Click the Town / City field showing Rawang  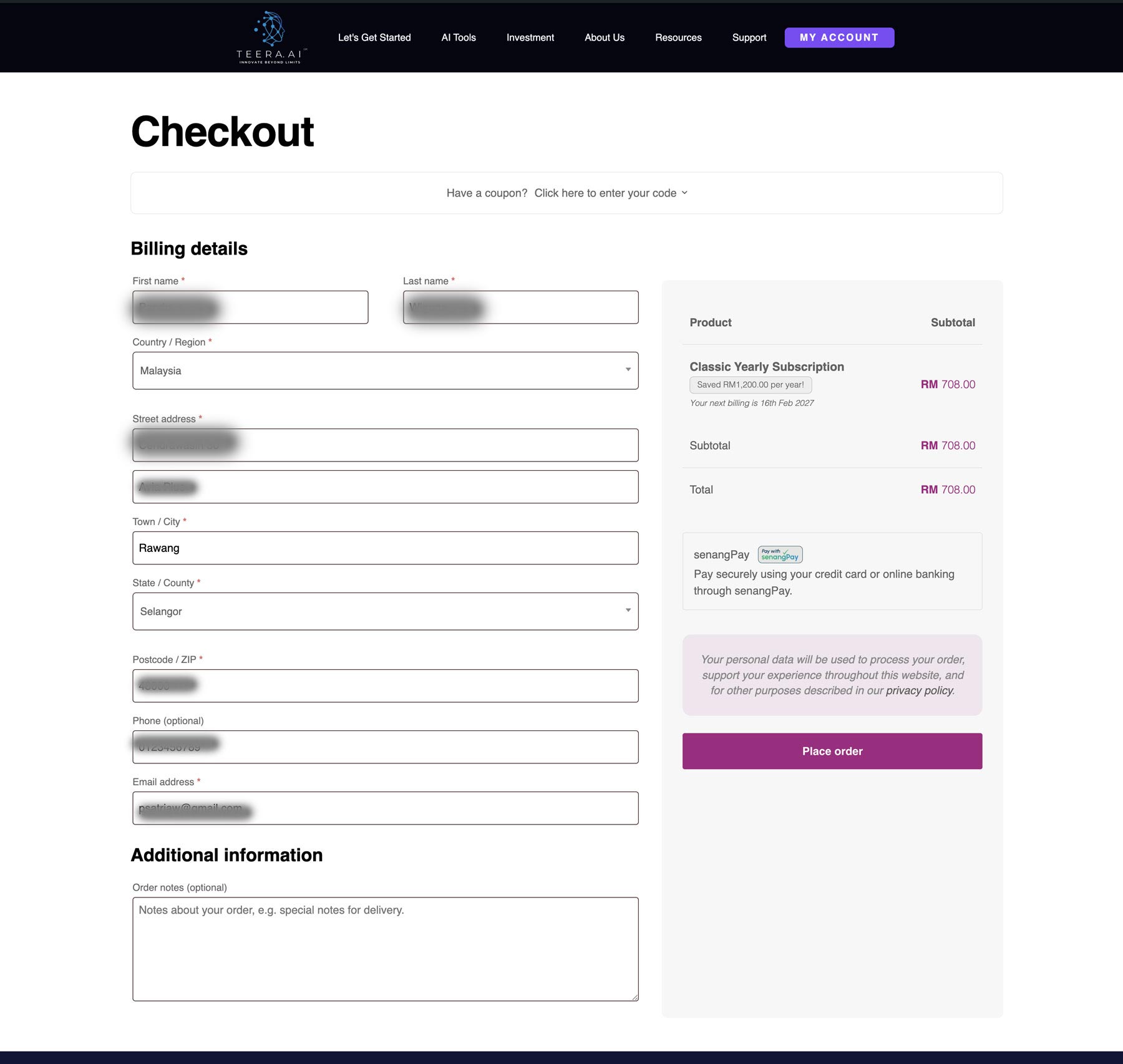coord(385,548)
